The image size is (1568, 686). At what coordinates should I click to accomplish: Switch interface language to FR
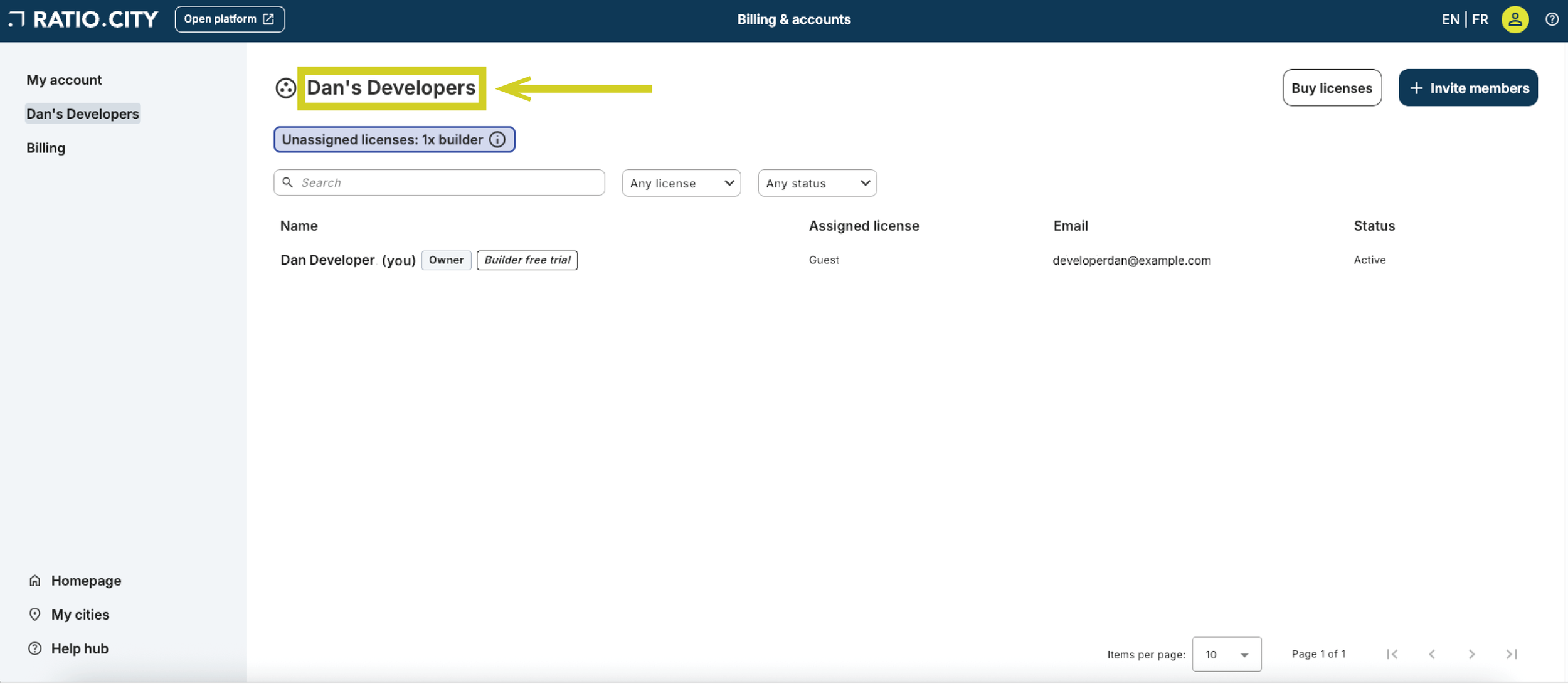(x=1481, y=19)
